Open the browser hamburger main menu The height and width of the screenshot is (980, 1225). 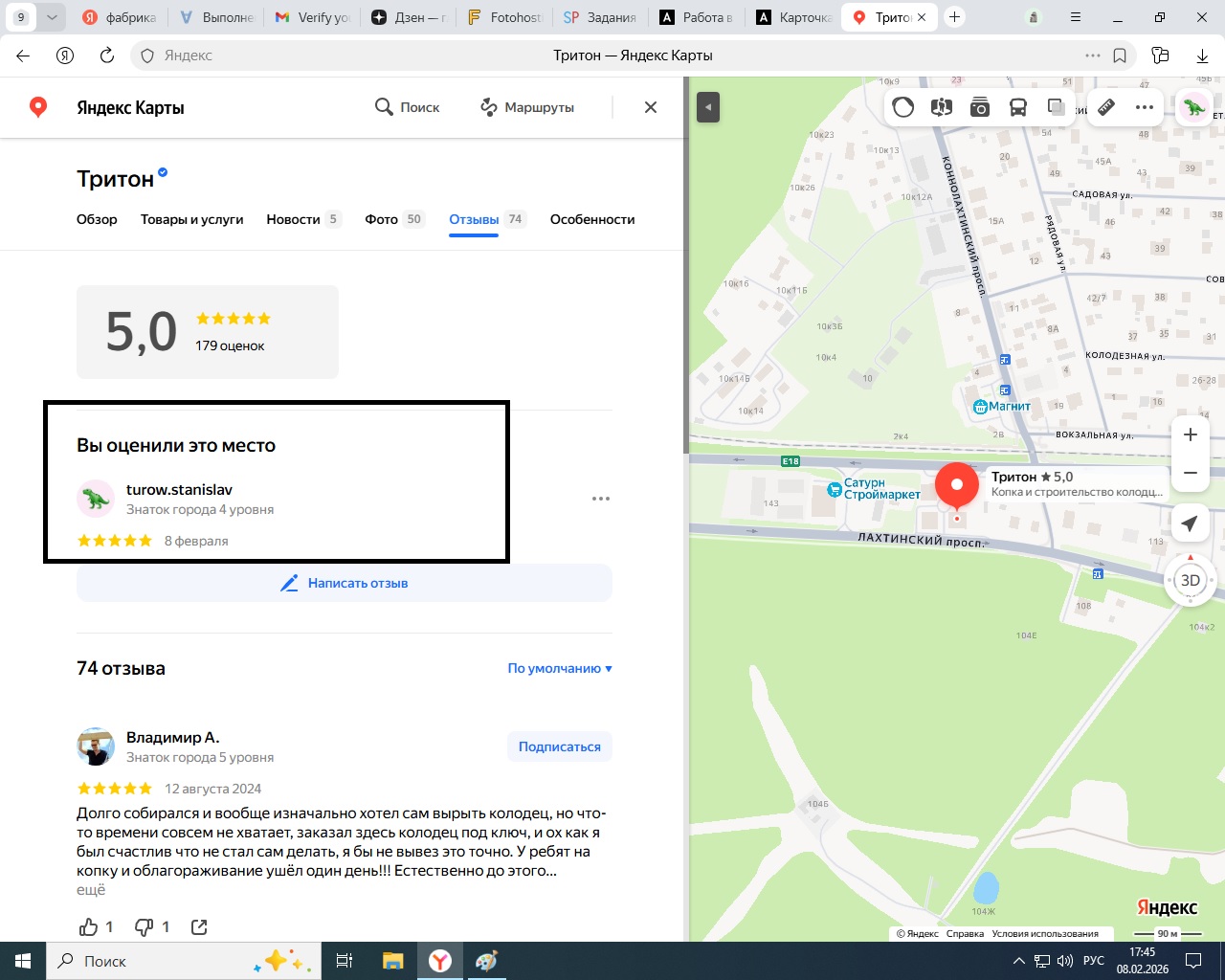click(x=1076, y=17)
